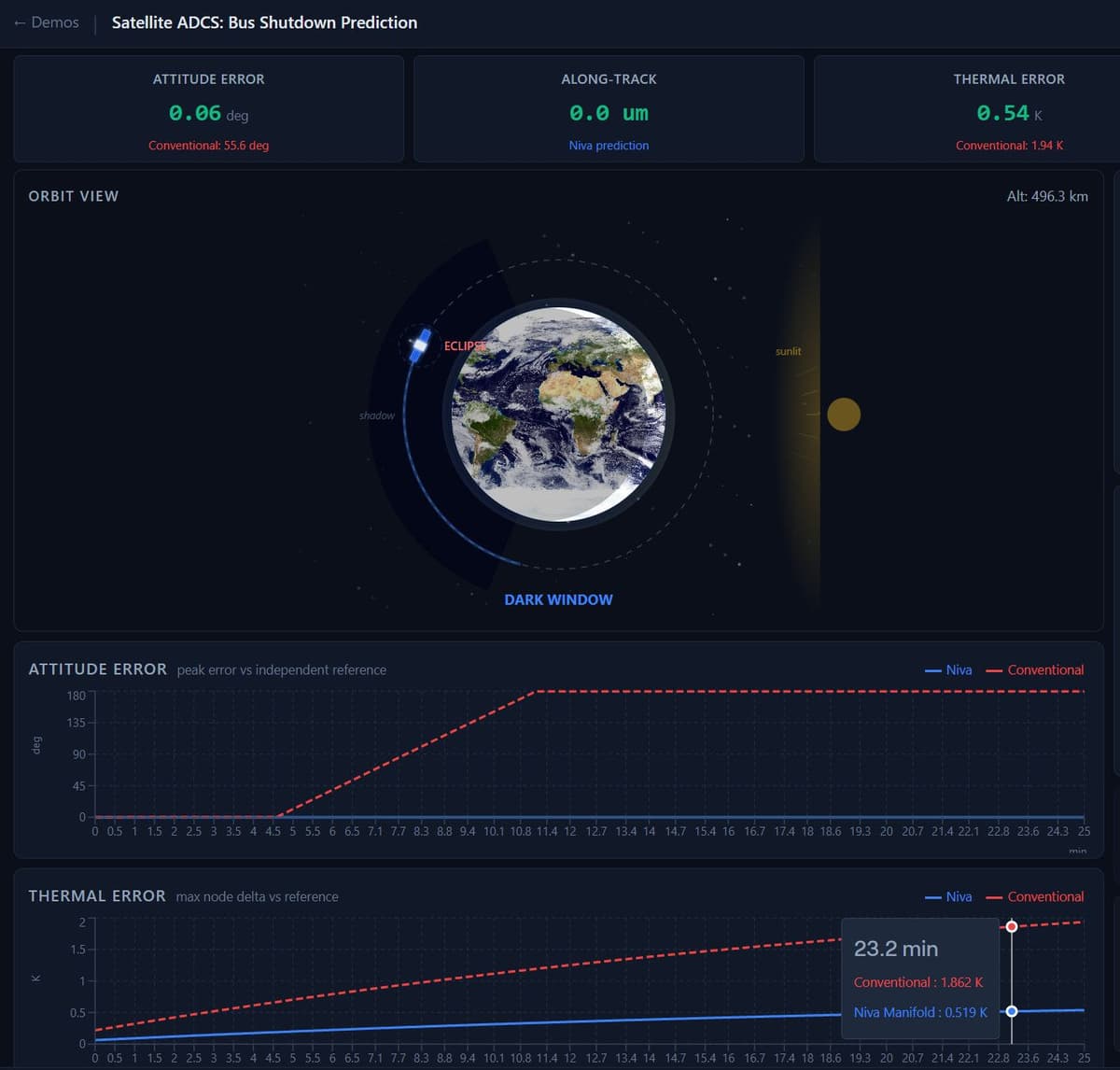Click 'Niva prediction' text
Image resolution: width=1120 pixels, height=1070 pixels.
[609, 146]
